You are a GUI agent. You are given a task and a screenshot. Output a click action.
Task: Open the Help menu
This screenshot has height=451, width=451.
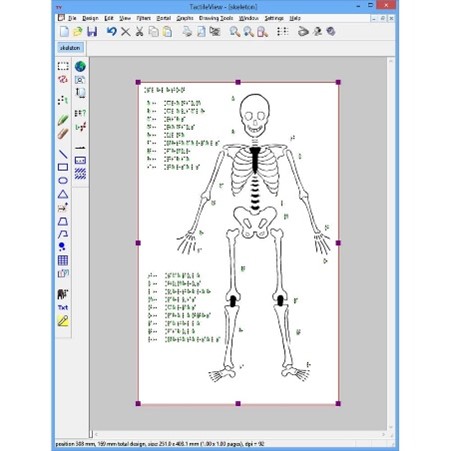click(x=295, y=18)
